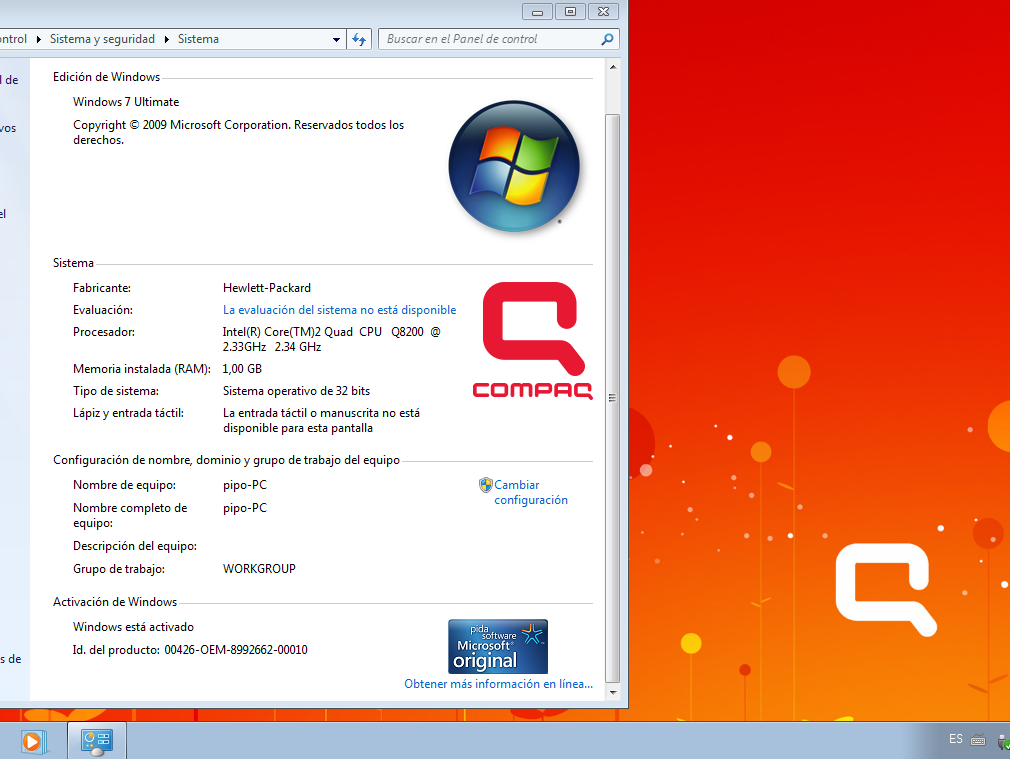Click the Activación de Windows section heading
This screenshot has height=759, width=1010.
click(x=115, y=602)
